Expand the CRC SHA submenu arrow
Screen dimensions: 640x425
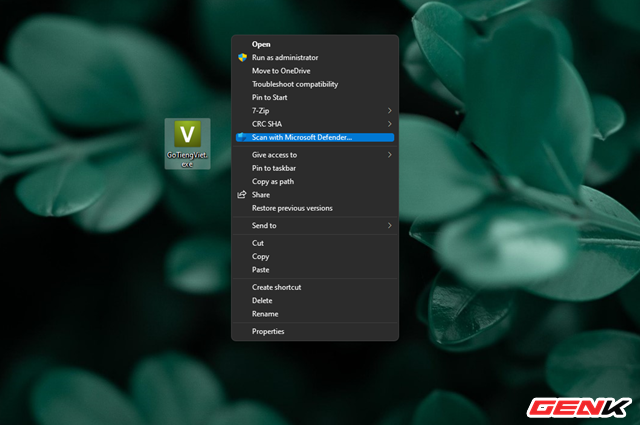[x=389, y=124]
